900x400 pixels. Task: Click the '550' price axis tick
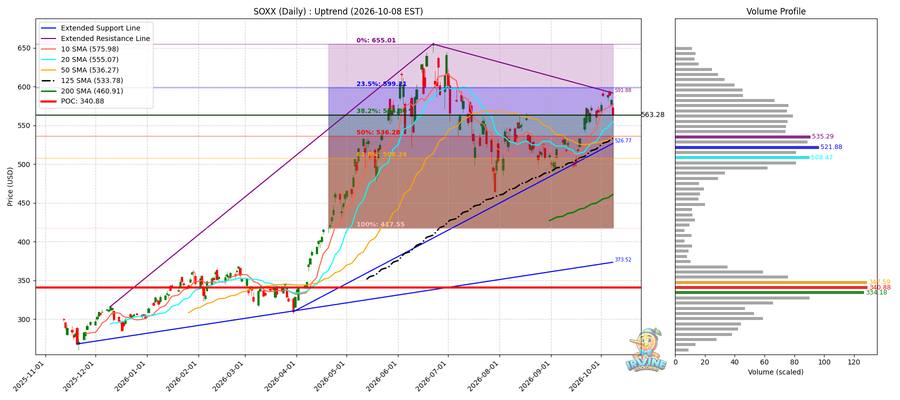25,126
